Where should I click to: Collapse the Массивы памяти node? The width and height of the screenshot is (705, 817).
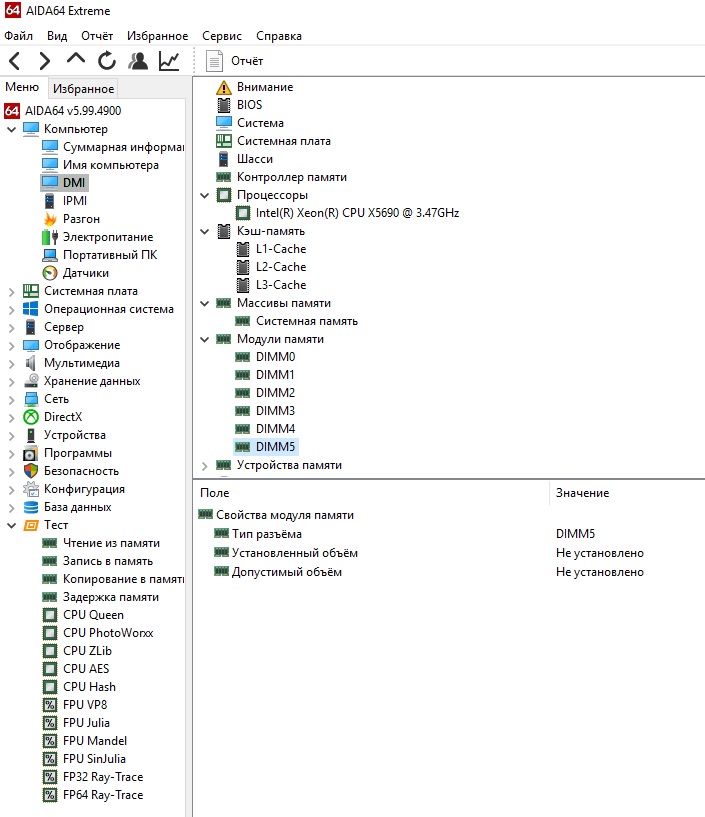(x=205, y=303)
